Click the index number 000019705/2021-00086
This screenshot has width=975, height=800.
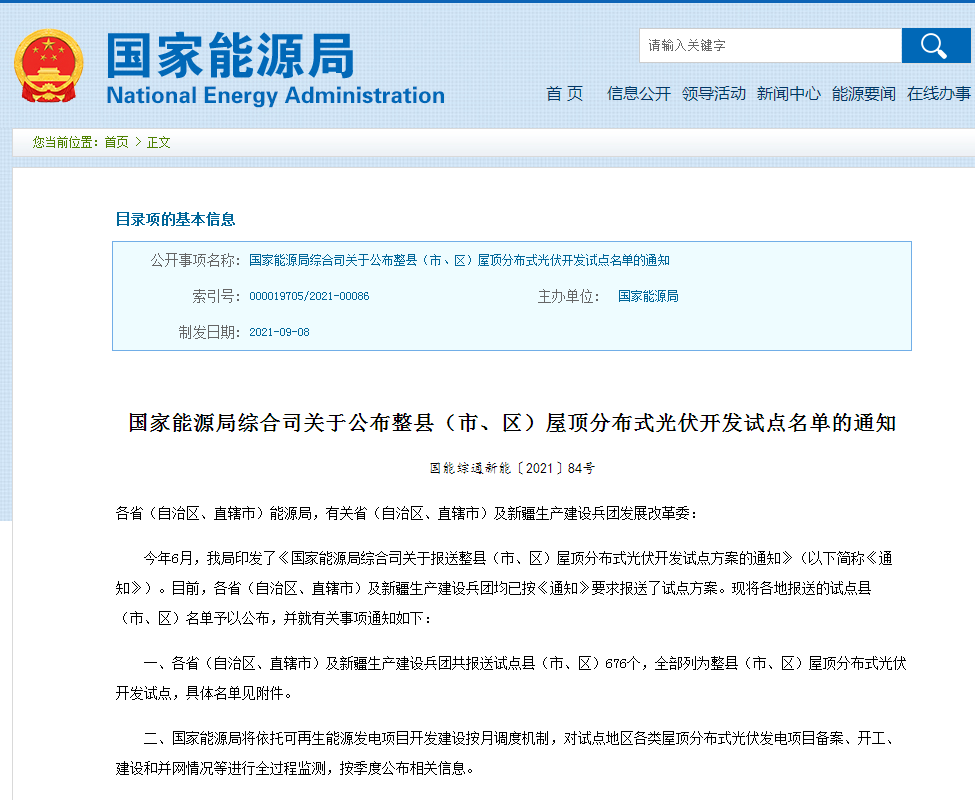(309, 296)
